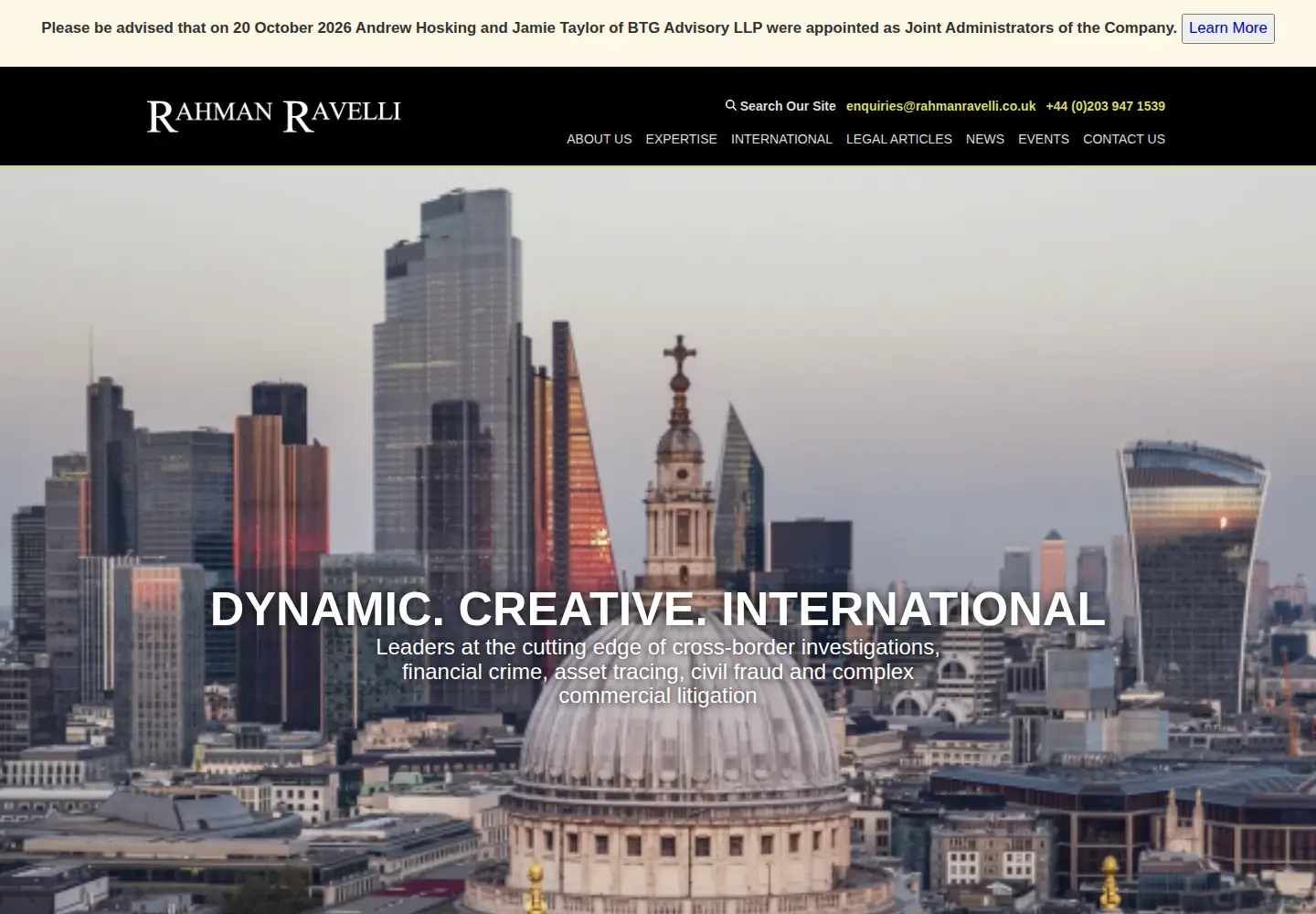The width and height of the screenshot is (1316, 914).
Task: Click the 'Leaders at the cutting edge' tagline
Action: coord(658,671)
